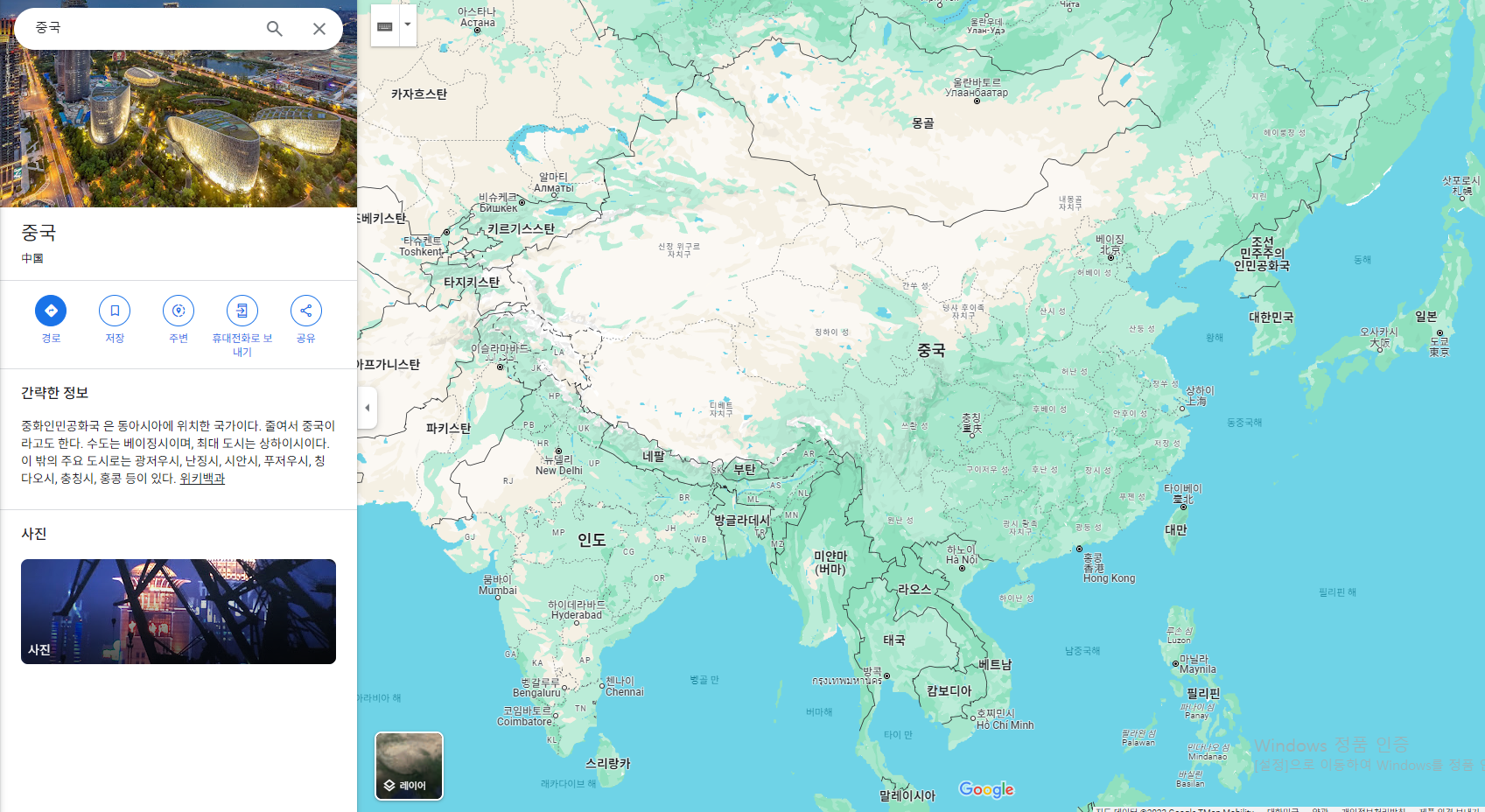The height and width of the screenshot is (812, 1485).
Task: Select the 미얀마 (버마) country label
Action: (830, 563)
